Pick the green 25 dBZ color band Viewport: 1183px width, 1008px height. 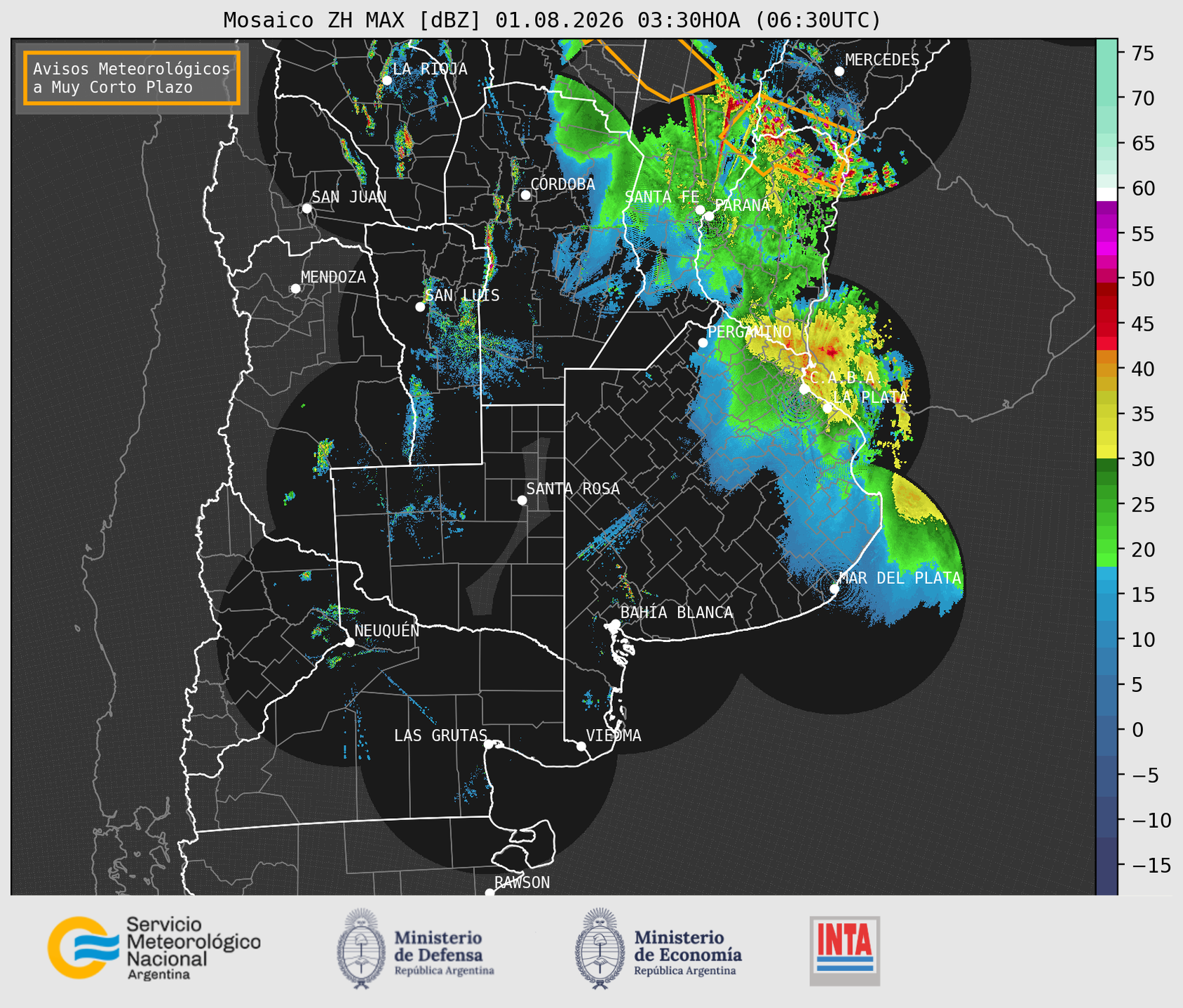[1107, 505]
